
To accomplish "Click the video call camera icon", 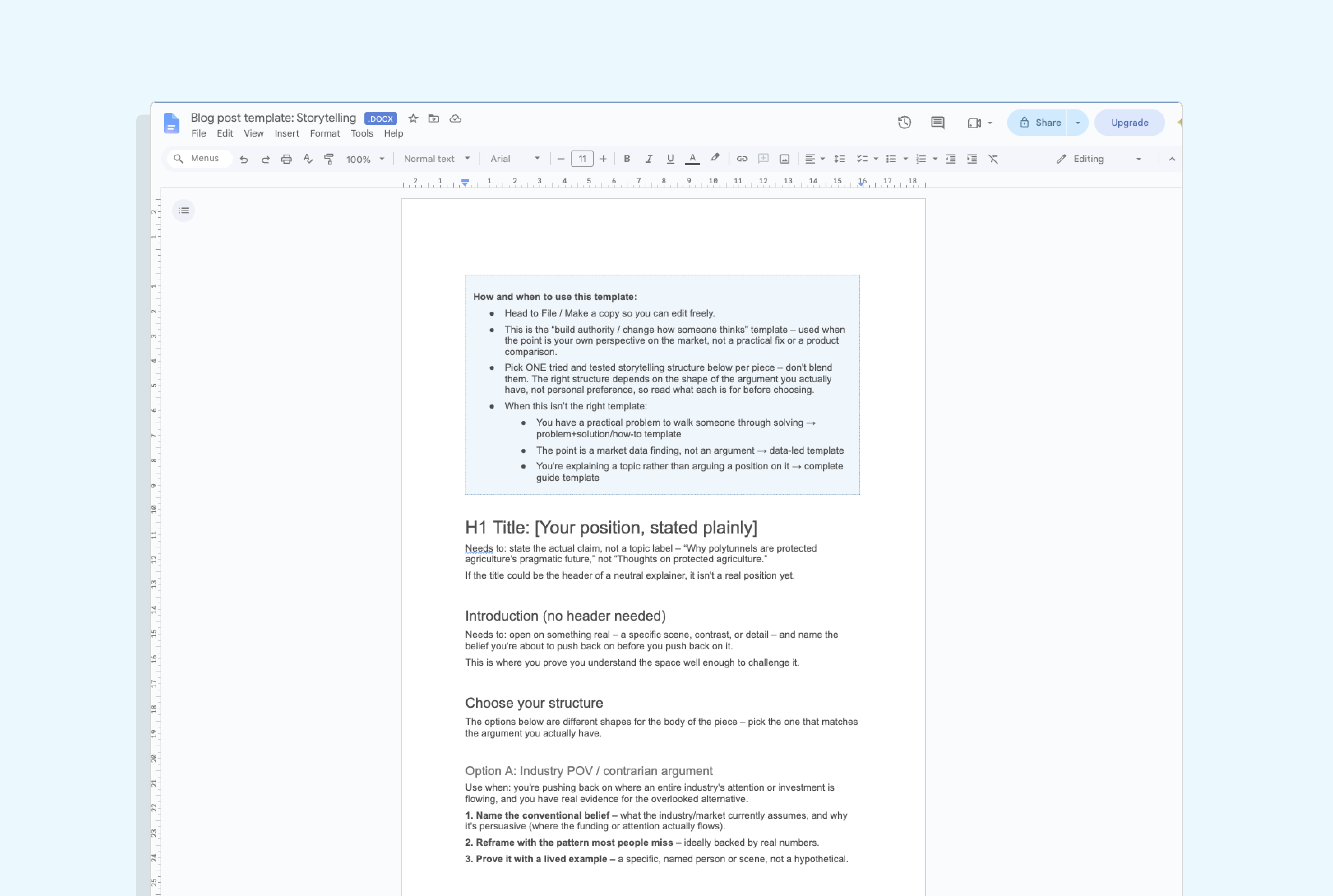I will coord(974,123).
